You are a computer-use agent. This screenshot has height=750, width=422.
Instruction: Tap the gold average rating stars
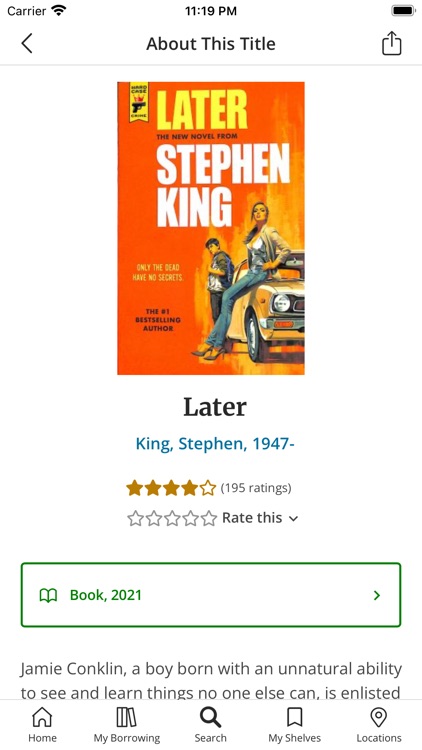[171, 488]
